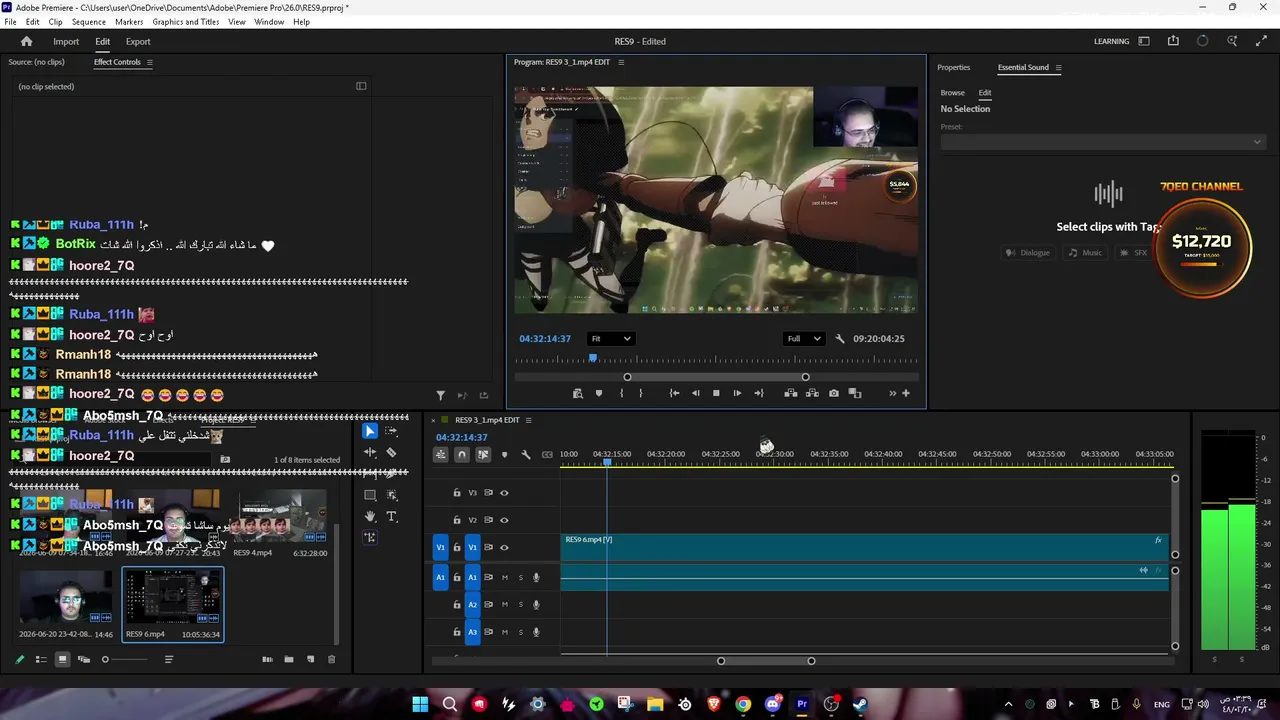Switch project panel to icon view
The image size is (1280, 720).
pyautogui.click(x=62, y=659)
